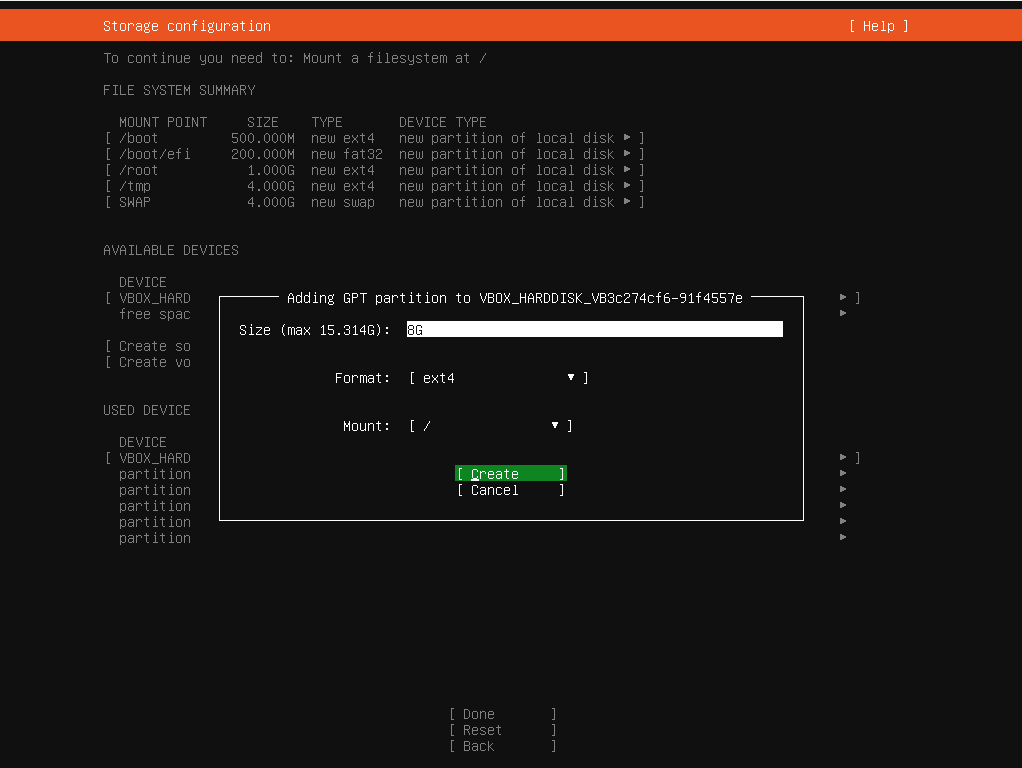This screenshot has height=768, width=1022.
Task: Click the 200.000M size cell
Action: click(x=263, y=154)
